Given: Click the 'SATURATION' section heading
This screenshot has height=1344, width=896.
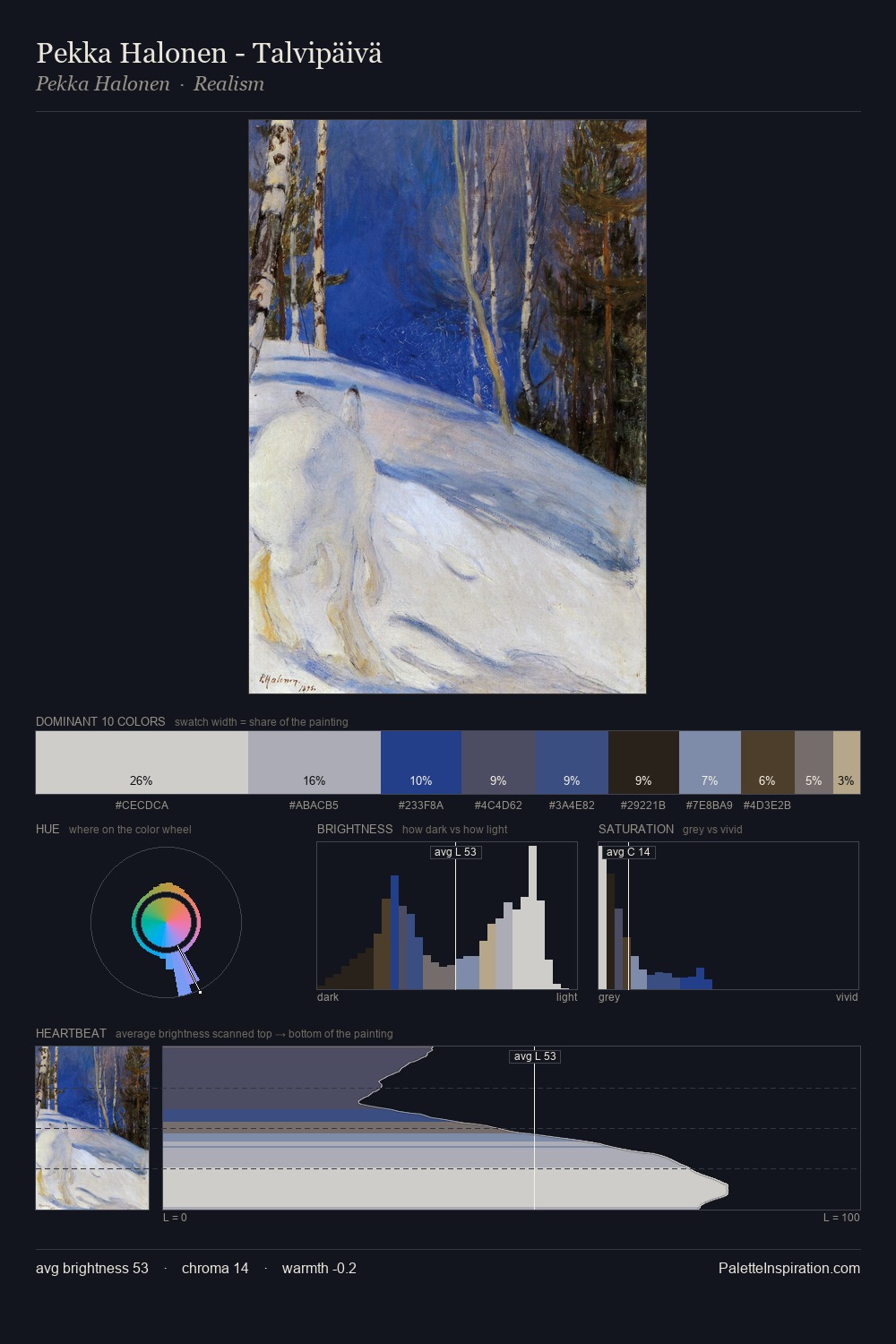Looking at the screenshot, I should [636, 829].
